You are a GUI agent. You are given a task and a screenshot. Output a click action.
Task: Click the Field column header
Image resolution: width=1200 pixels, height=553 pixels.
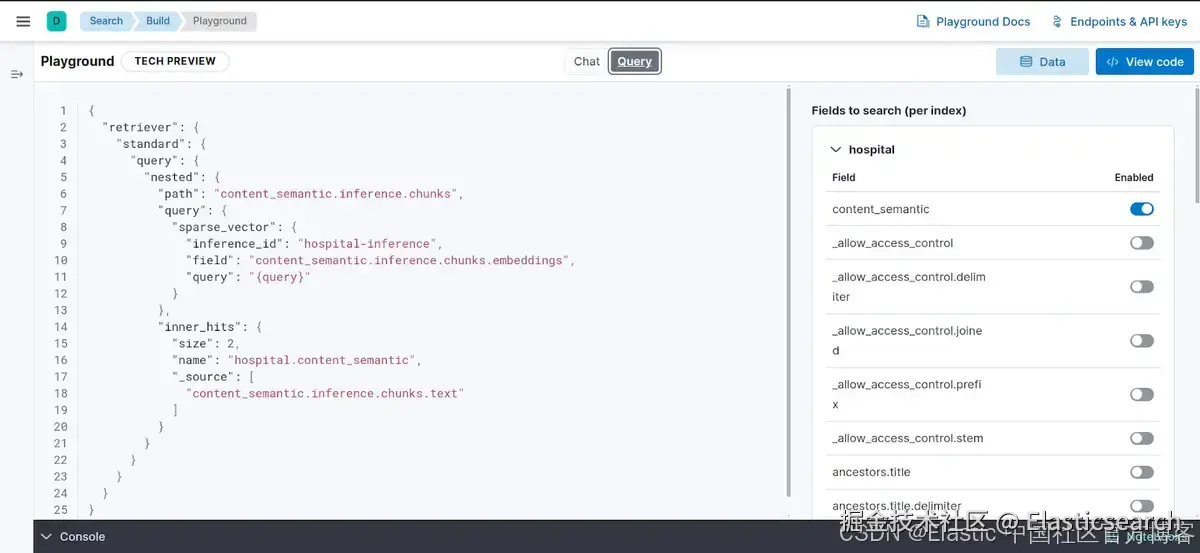tap(844, 178)
